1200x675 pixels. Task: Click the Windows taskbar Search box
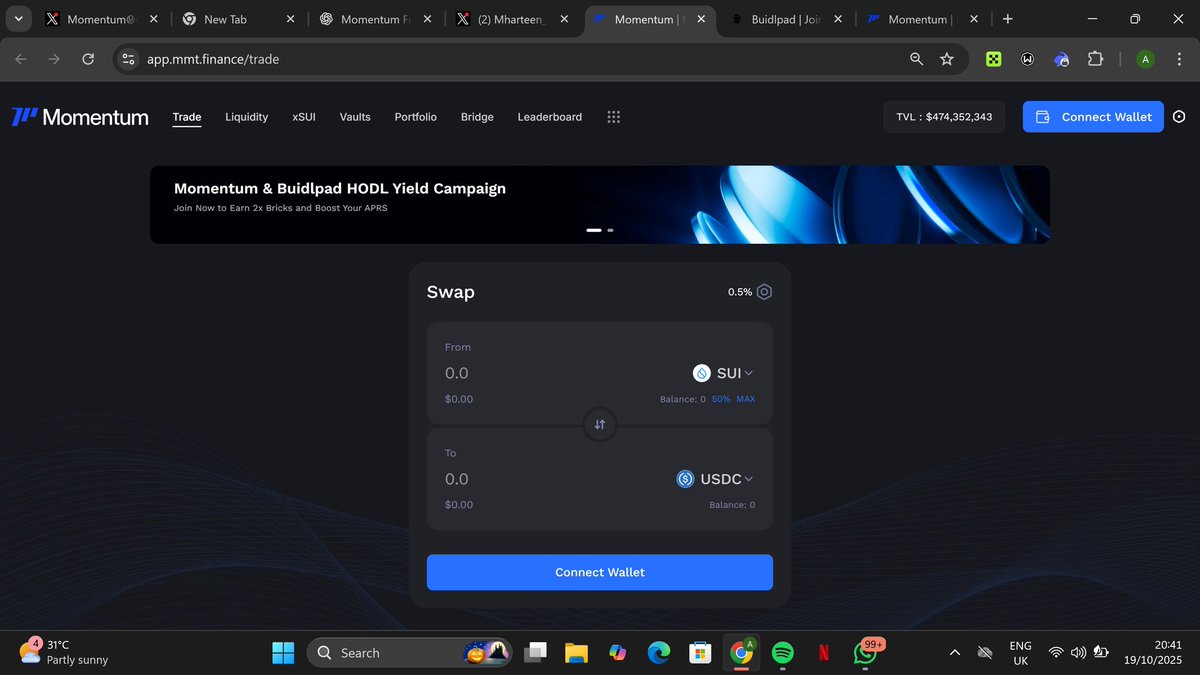coord(409,653)
